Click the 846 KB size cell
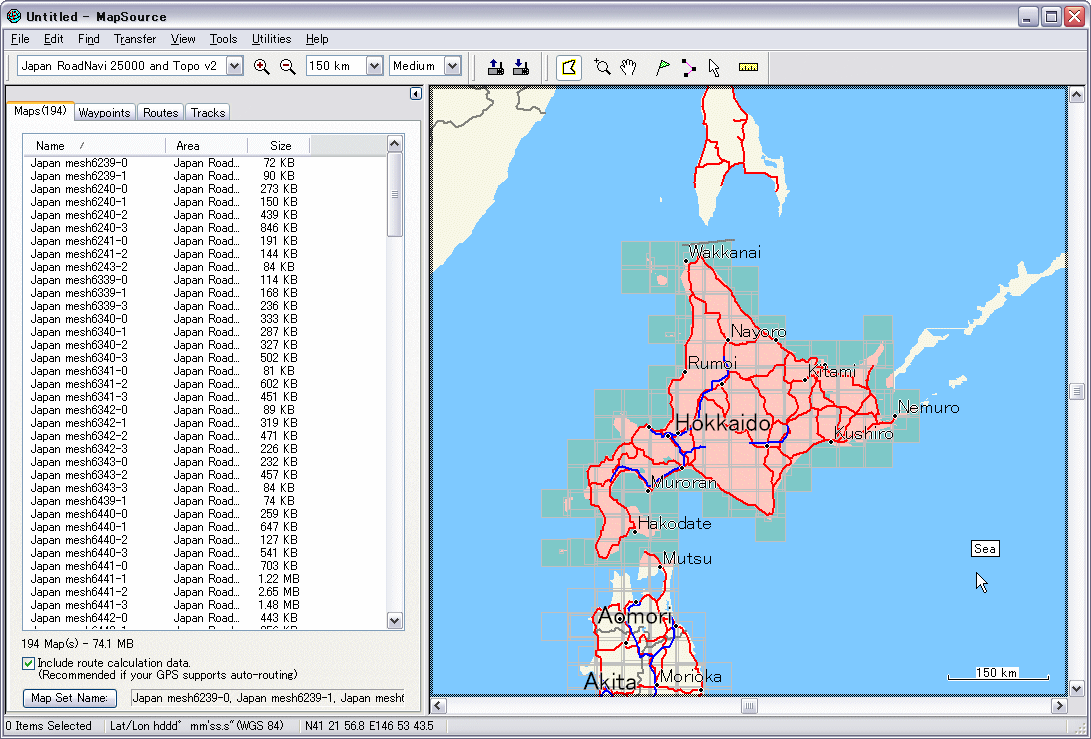Image resolution: width=1091 pixels, height=739 pixels. click(x=278, y=228)
